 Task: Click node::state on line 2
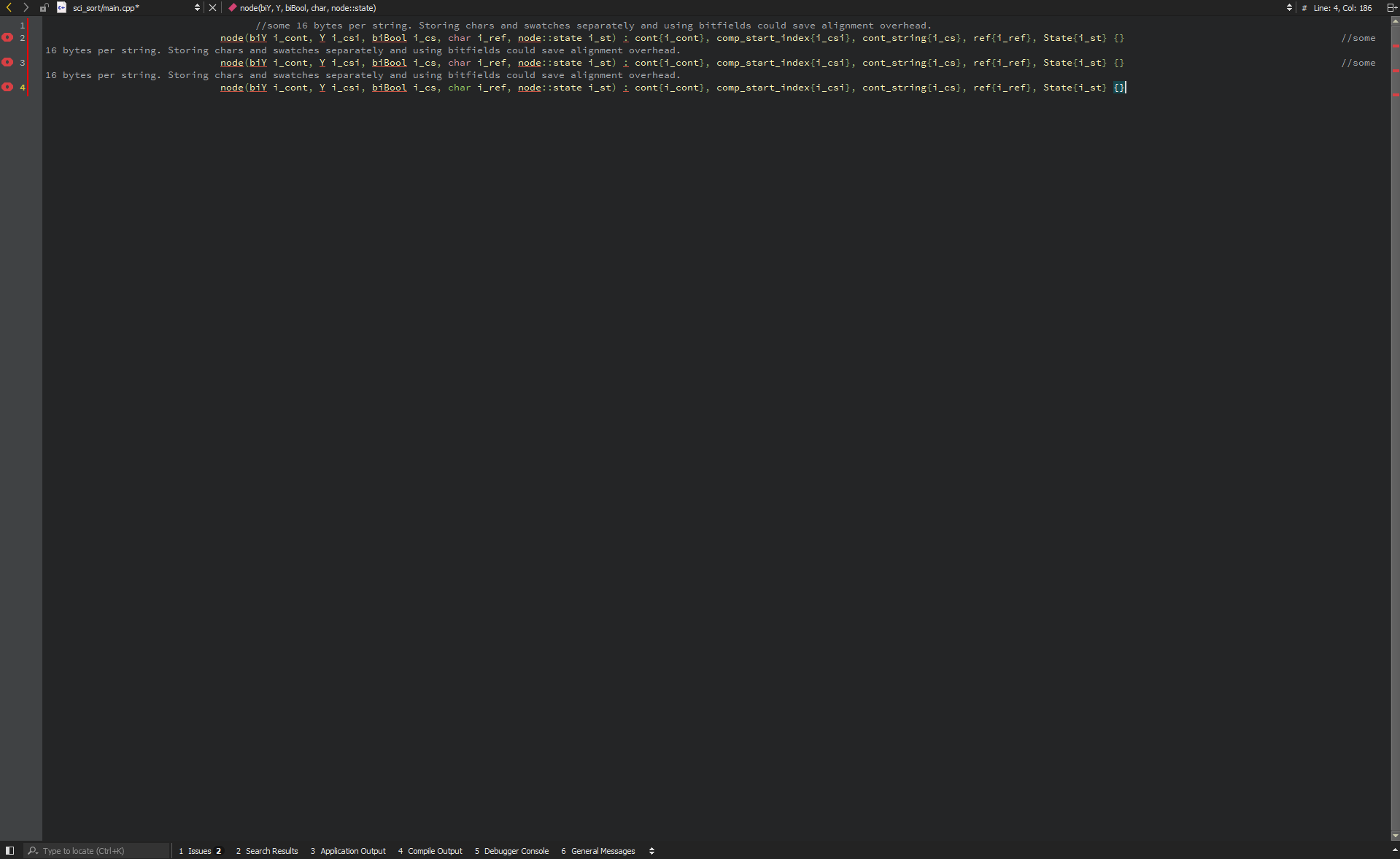(x=550, y=38)
